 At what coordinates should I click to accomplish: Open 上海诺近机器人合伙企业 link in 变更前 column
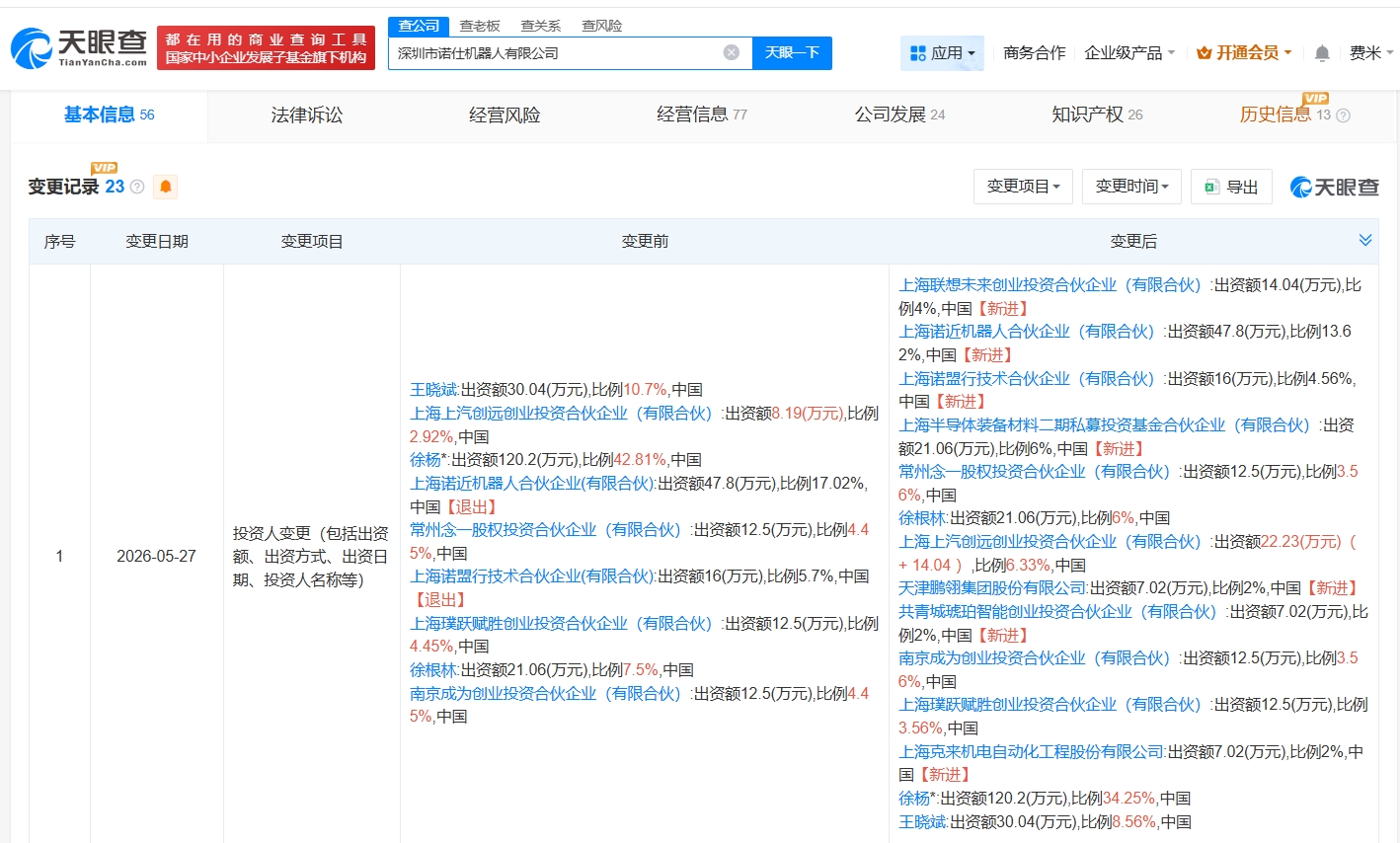click(532, 484)
